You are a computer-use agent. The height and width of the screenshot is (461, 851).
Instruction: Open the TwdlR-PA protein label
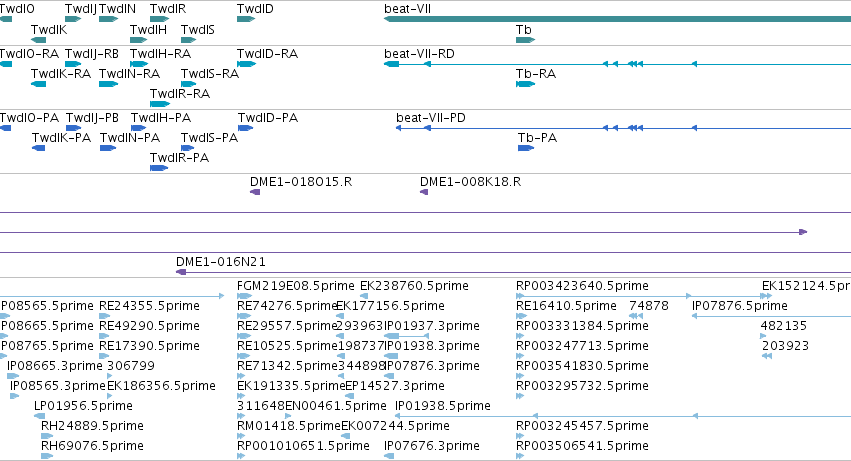(x=180, y=158)
